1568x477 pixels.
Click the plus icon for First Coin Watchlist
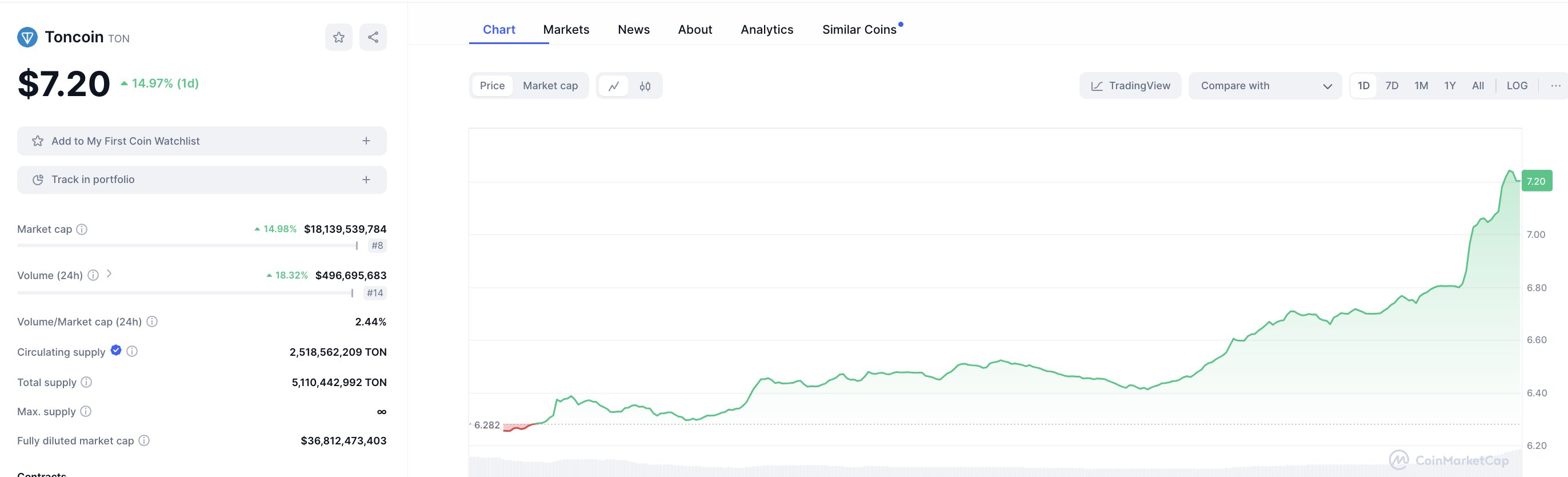366,141
